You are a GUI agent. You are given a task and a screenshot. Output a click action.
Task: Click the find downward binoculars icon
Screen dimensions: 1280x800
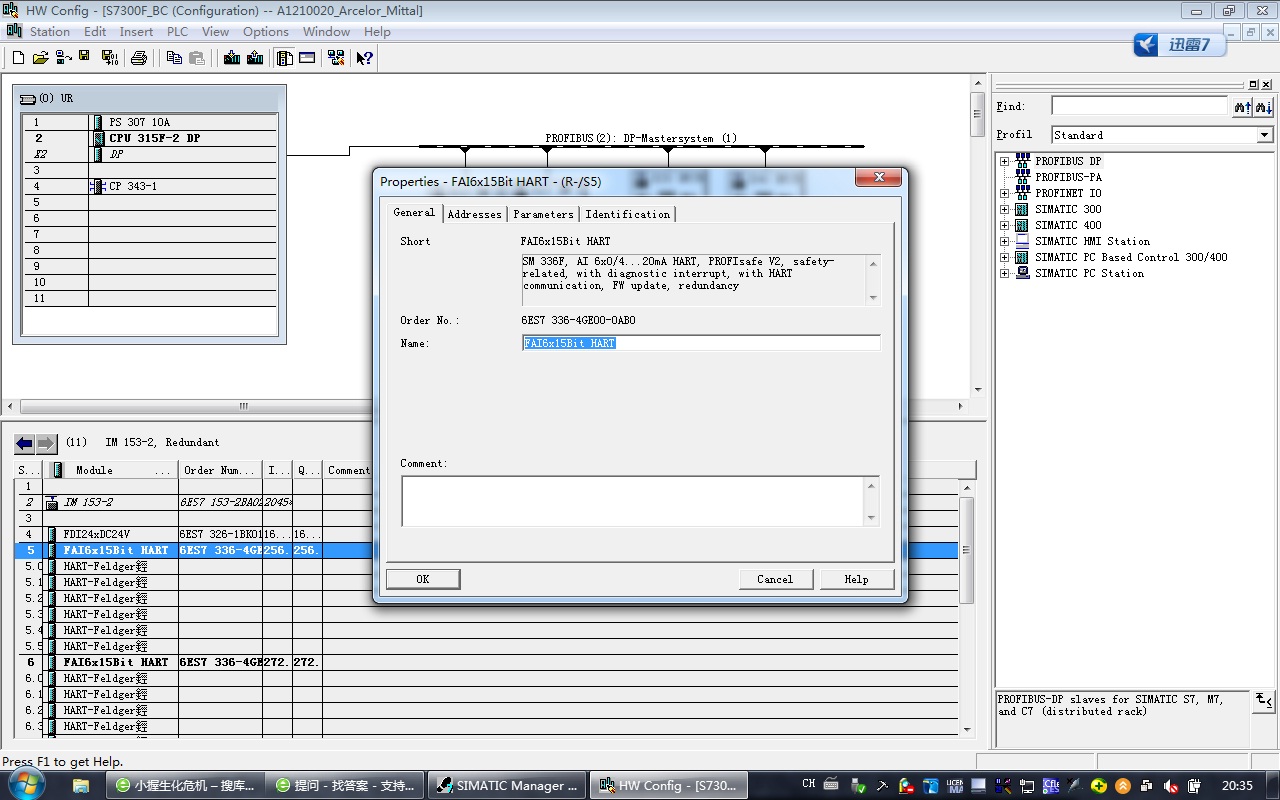[1264, 106]
